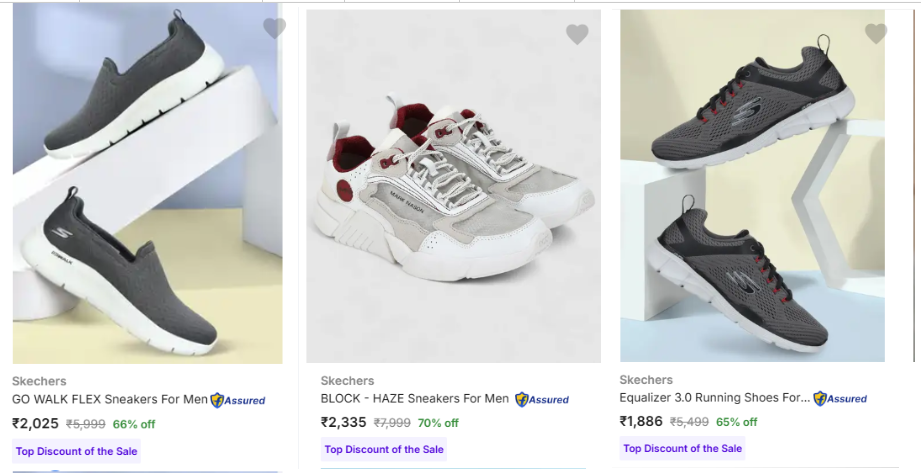Click BLOCK - HAZE Sneakers For Men title

coord(415,399)
